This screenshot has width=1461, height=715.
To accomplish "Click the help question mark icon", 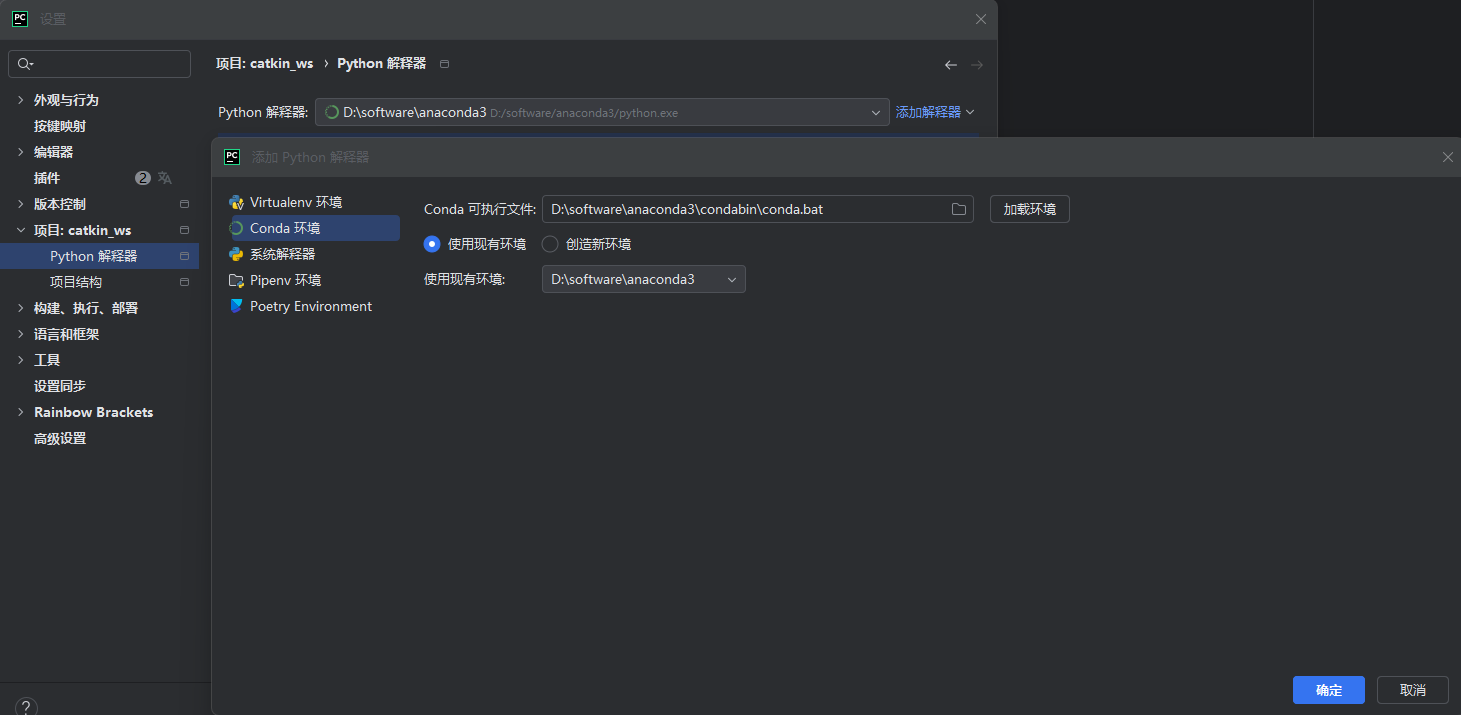I will tap(26, 706).
